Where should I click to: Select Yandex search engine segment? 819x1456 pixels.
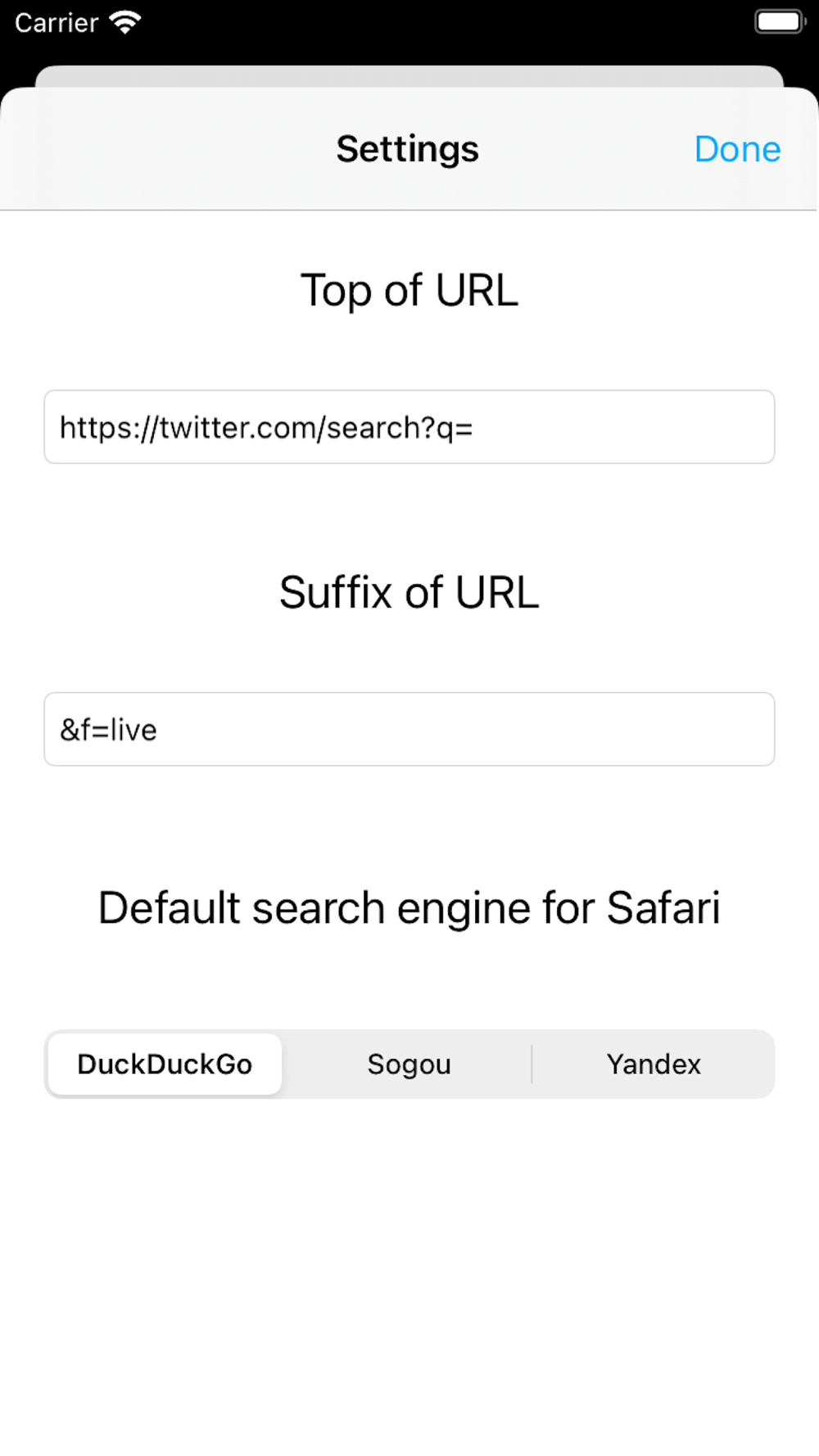[x=653, y=1064]
